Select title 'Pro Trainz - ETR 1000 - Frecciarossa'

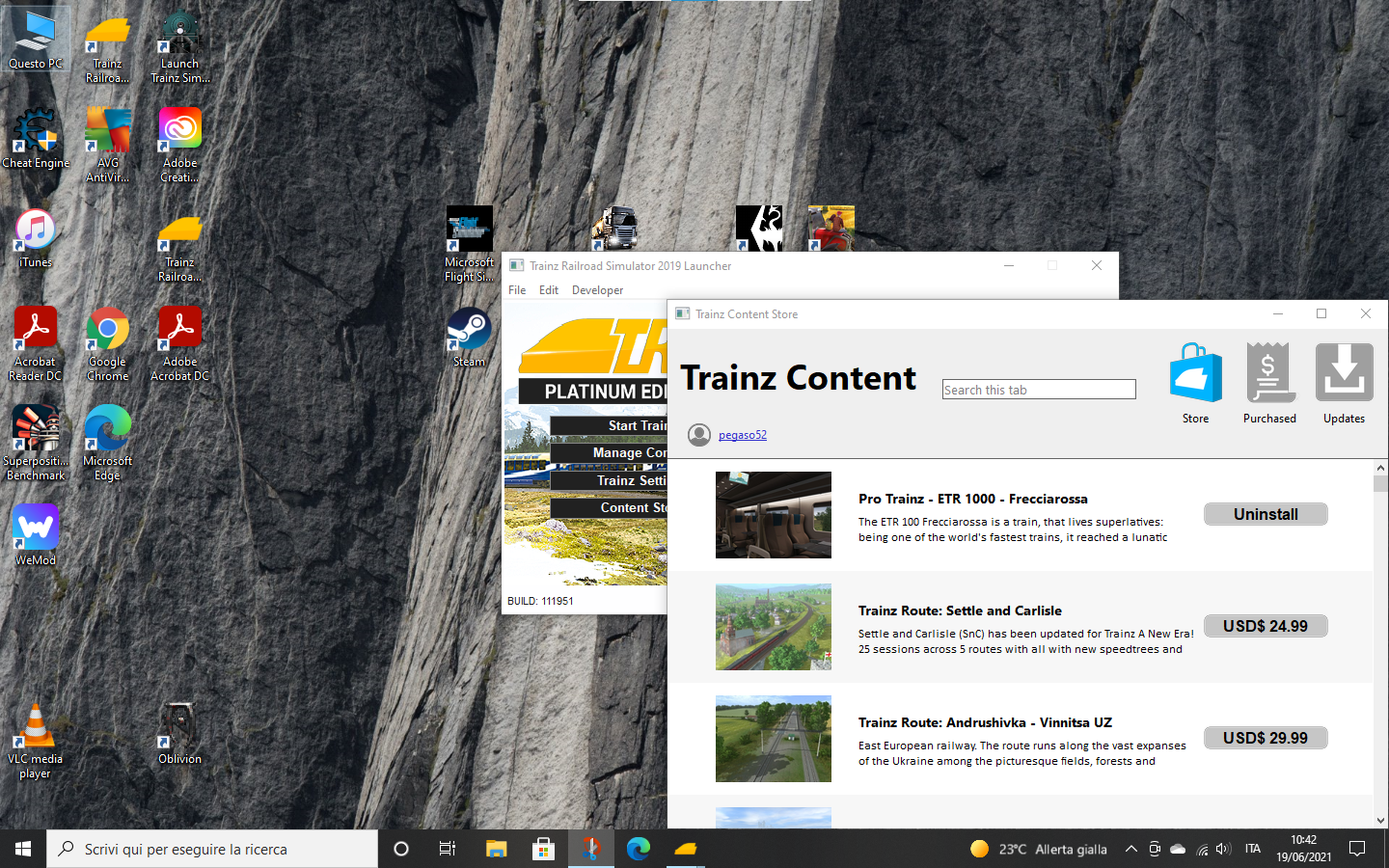973,499
